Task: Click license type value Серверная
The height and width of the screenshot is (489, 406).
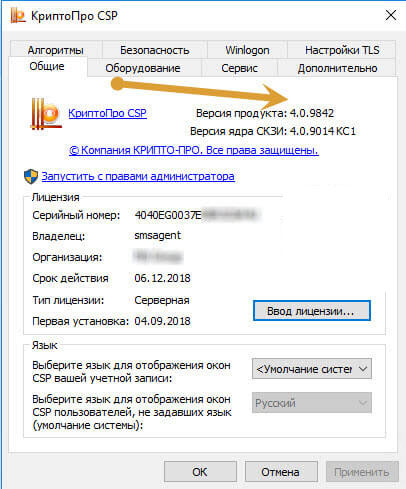Action: coord(162,300)
